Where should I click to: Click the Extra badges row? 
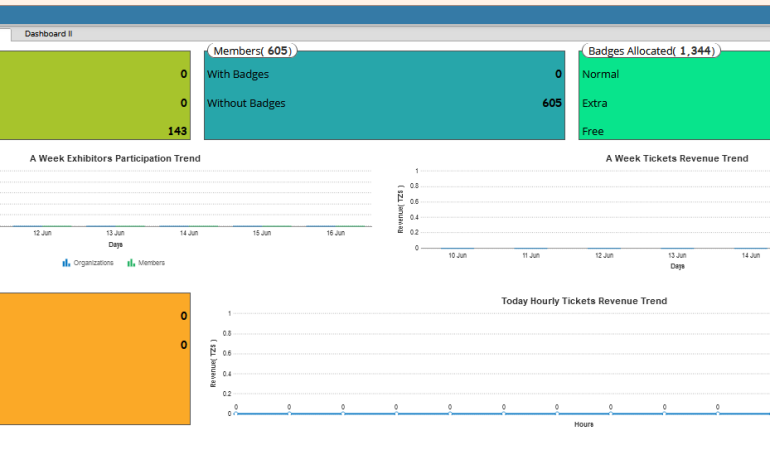596,103
